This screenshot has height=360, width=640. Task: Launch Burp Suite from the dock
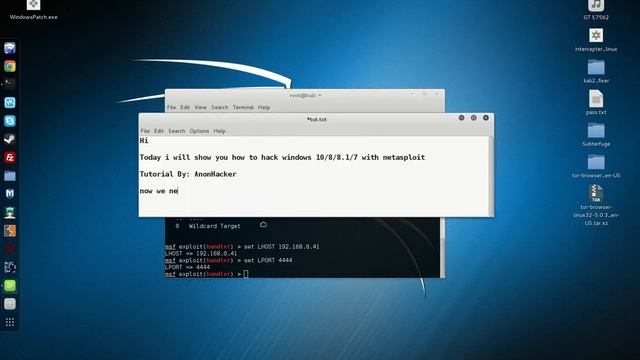pyautogui.click(x=10, y=231)
